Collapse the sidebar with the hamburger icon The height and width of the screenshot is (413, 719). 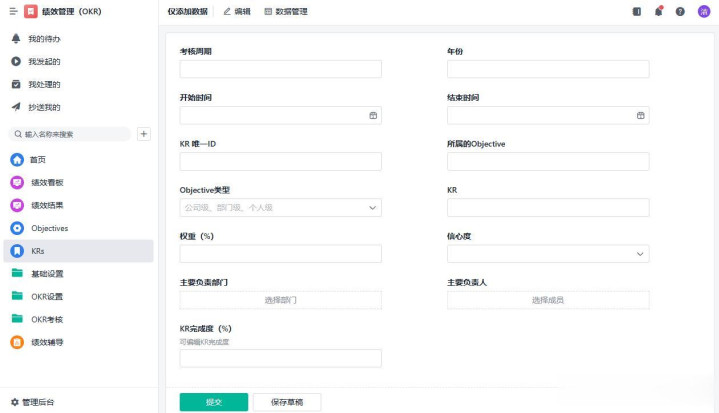click(13, 11)
